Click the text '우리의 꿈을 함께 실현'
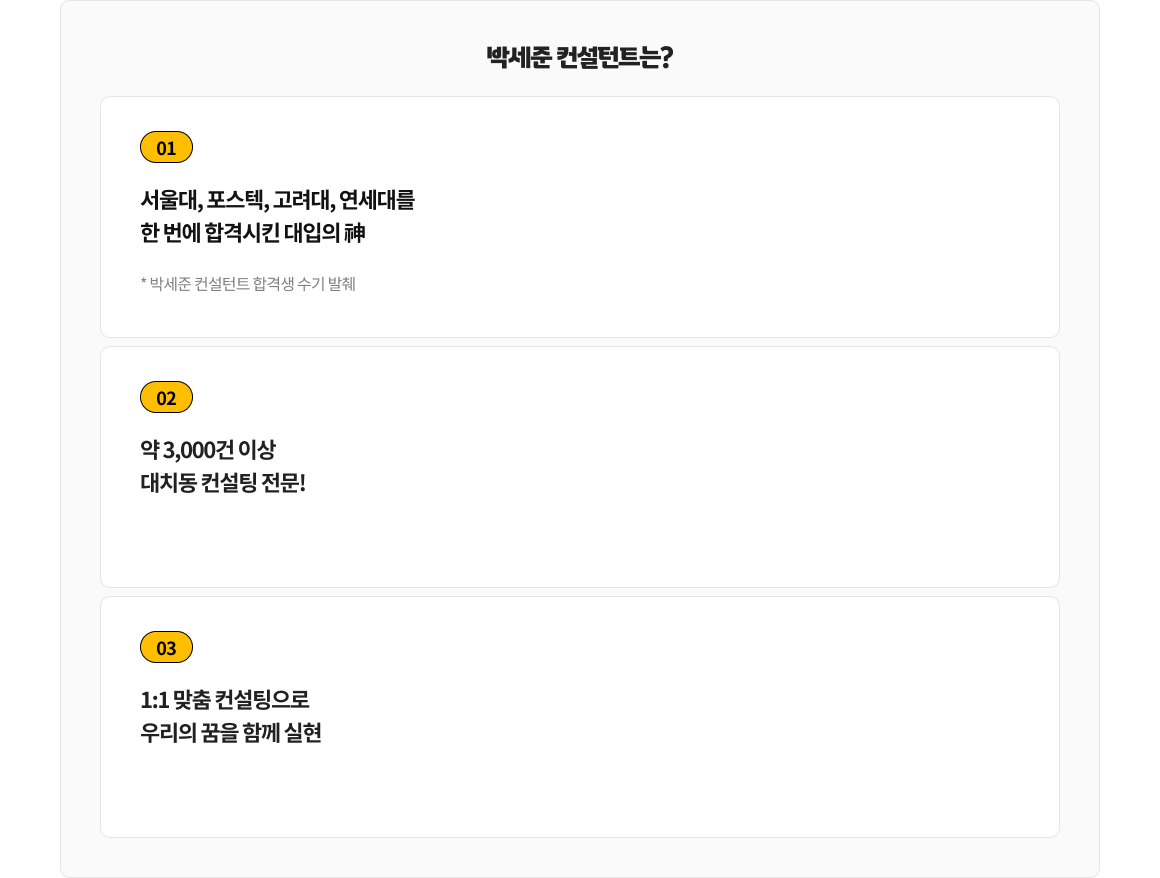Viewport: 1160px width, 878px height. click(231, 734)
